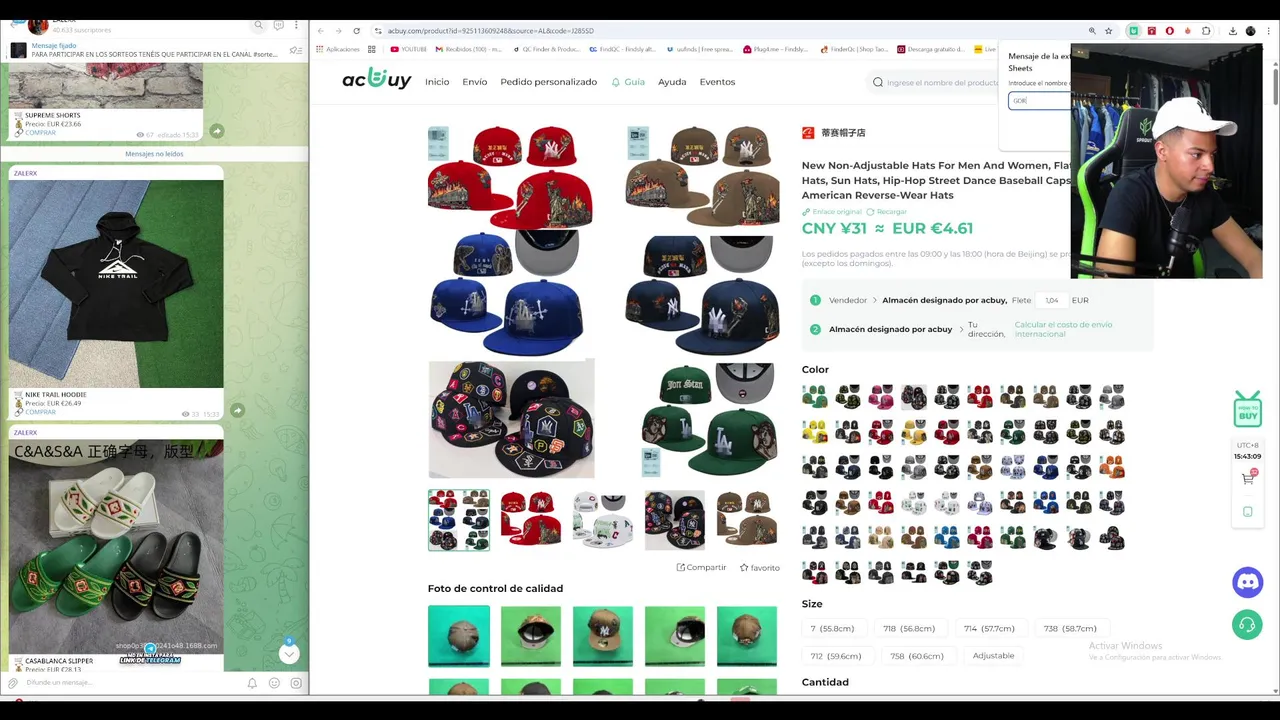This screenshot has height=720, width=1280.
Task: Open the Telegram discussion comments icon
Action: [x=279, y=25]
